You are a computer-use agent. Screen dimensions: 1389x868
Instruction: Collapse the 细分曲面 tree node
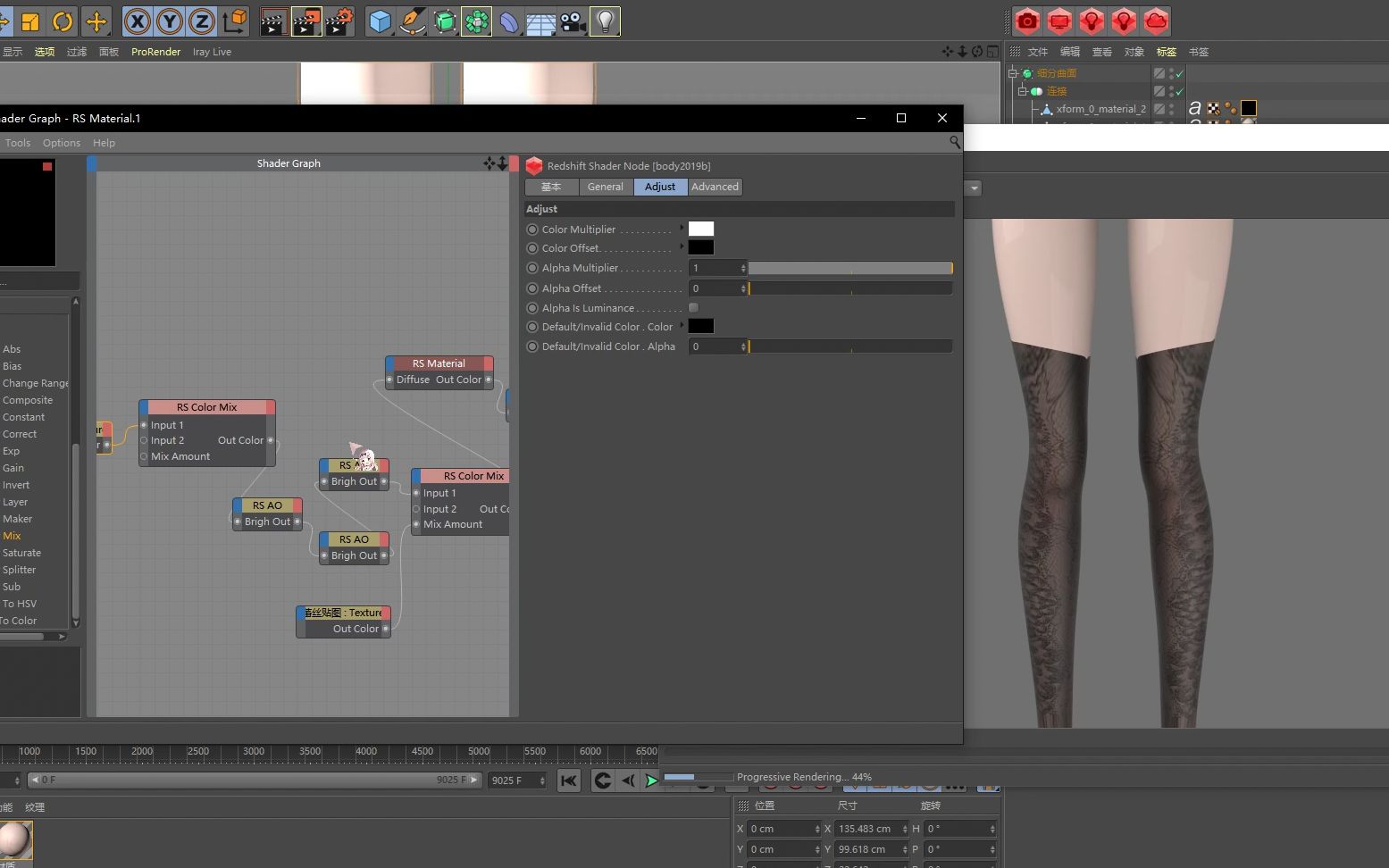tap(1013, 73)
